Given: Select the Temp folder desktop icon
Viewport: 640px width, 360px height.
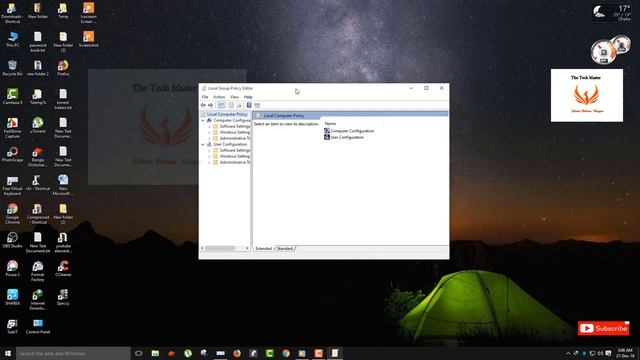Looking at the screenshot, I should pos(63,11).
